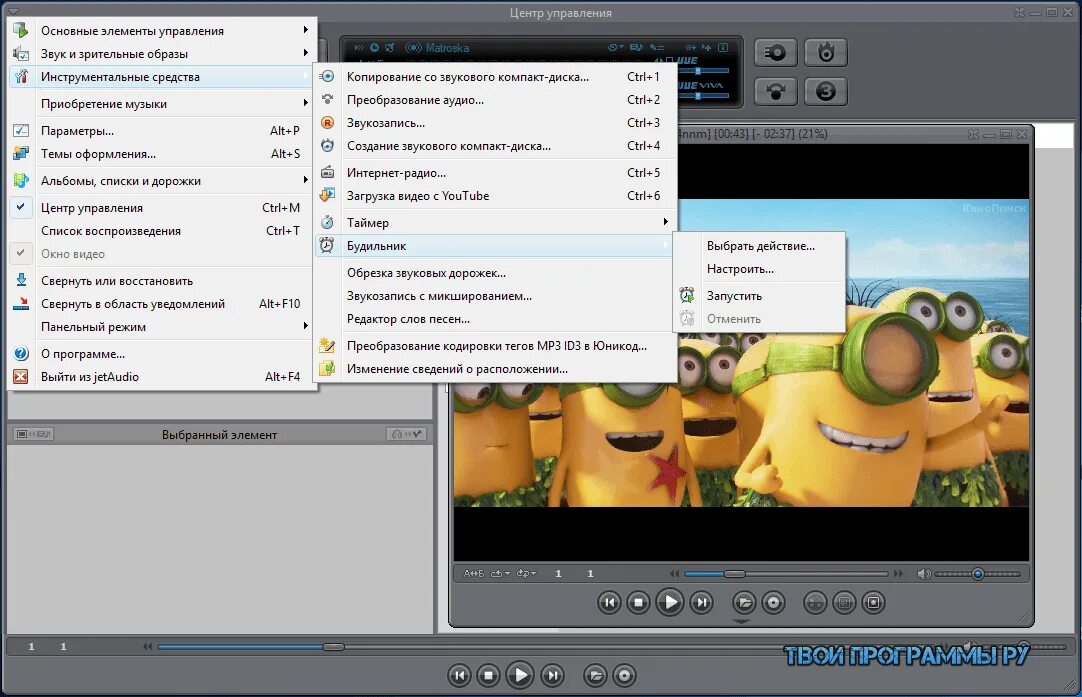1082x697 pixels.
Task: Click the Stop button in the main control bar
Action: [x=489, y=676]
